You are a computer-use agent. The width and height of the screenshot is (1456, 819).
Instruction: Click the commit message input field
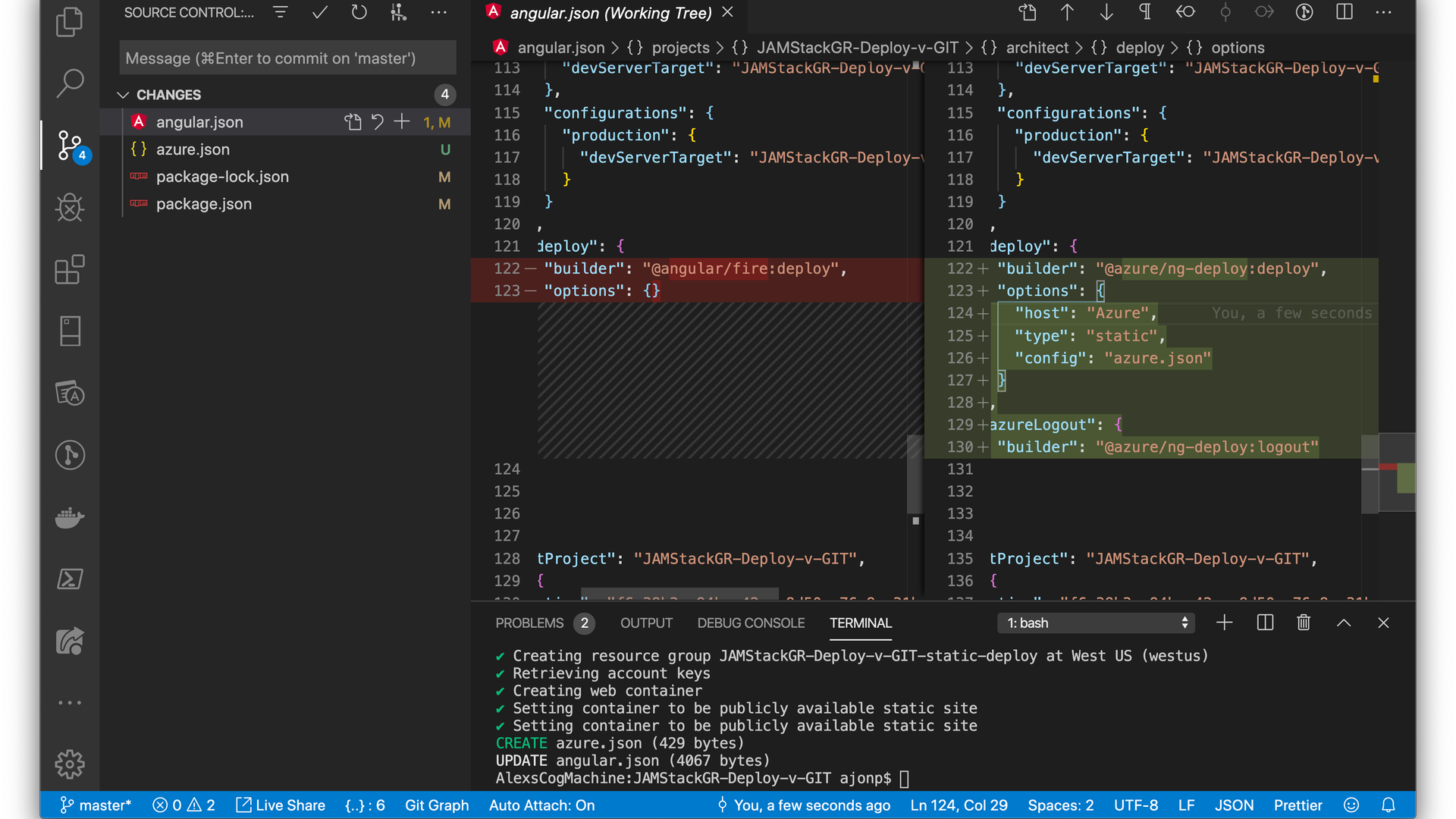(x=287, y=58)
